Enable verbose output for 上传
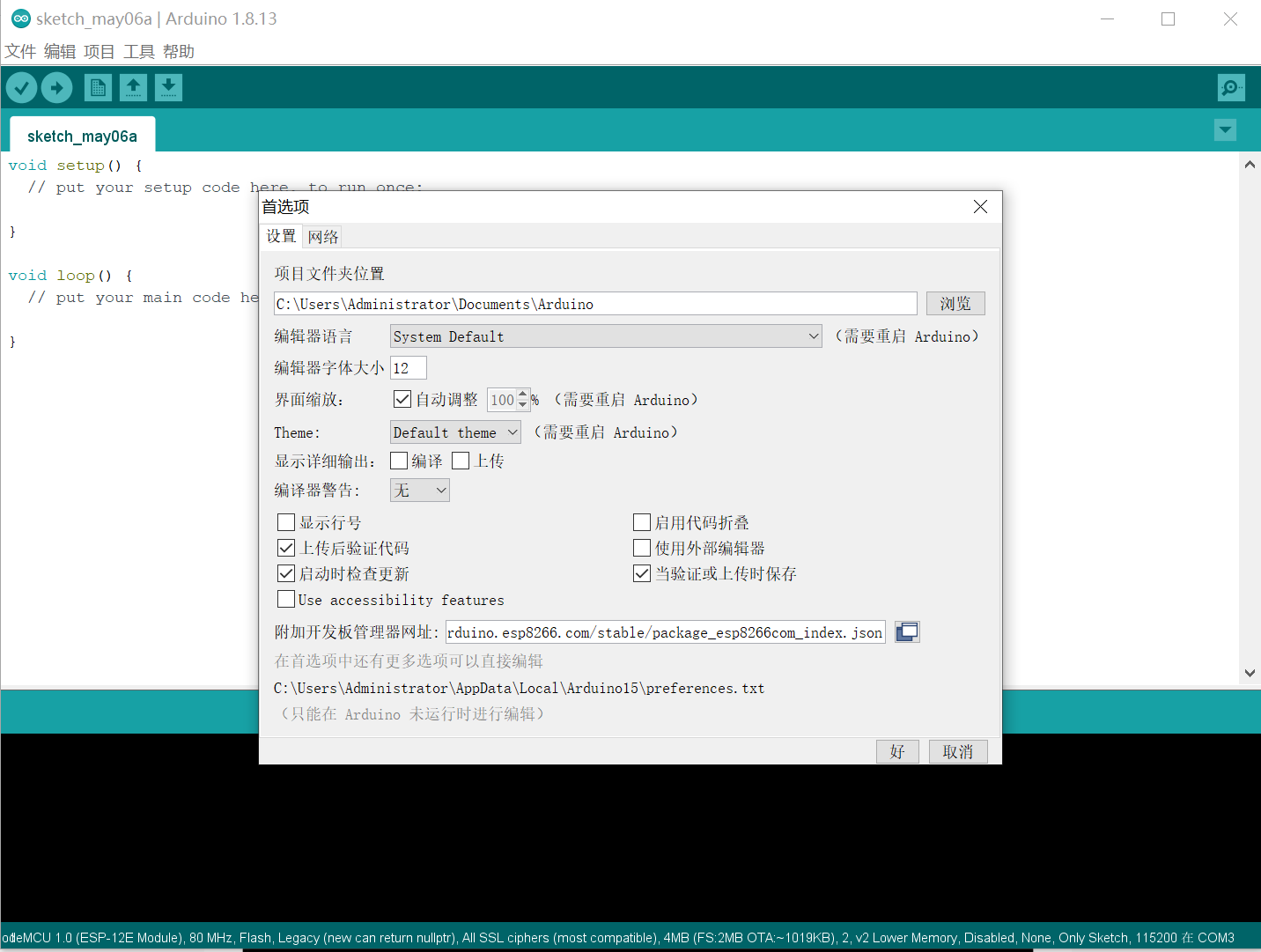1261x952 pixels. tap(461, 461)
